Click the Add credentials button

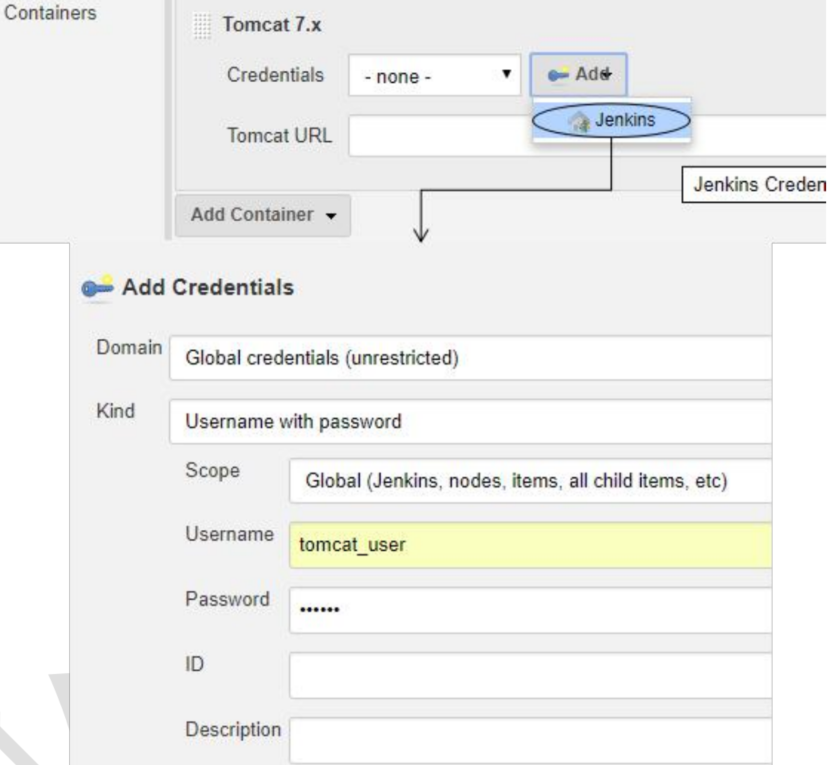point(579,75)
